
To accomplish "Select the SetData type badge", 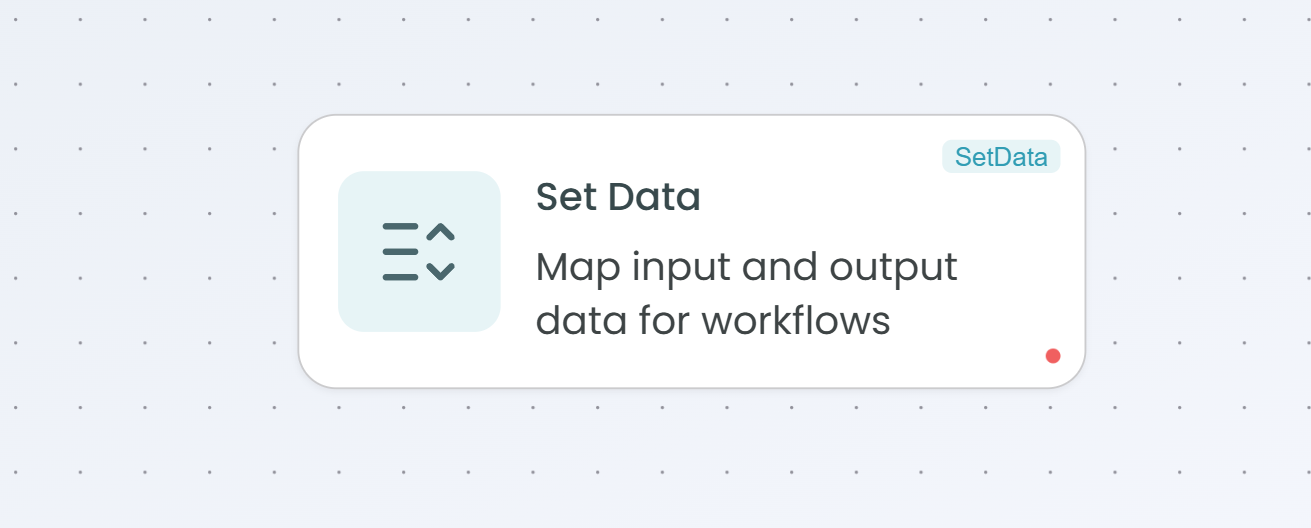I will (x=1001, y=157).
